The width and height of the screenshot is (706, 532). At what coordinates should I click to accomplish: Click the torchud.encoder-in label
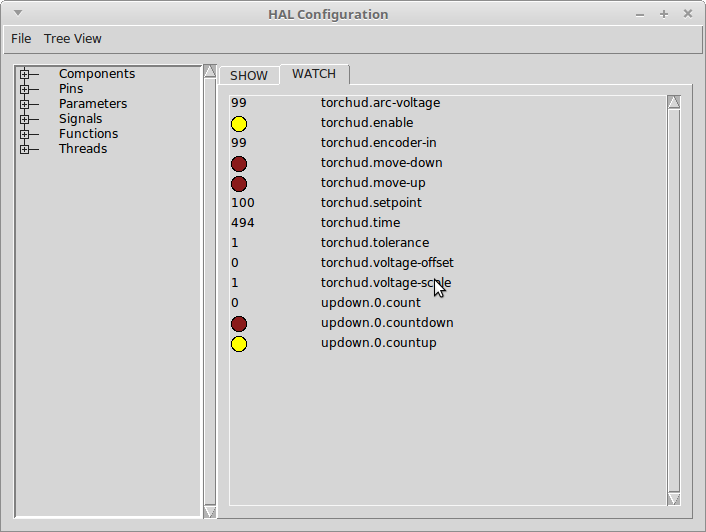pos(379,143)
